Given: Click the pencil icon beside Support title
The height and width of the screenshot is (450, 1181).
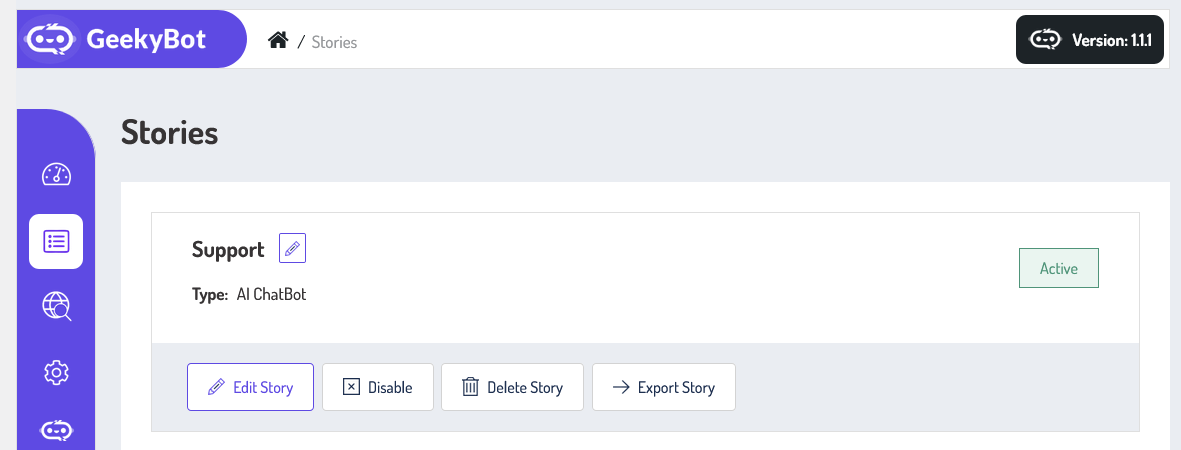Looking at the screenshot, I should point(292,249).
